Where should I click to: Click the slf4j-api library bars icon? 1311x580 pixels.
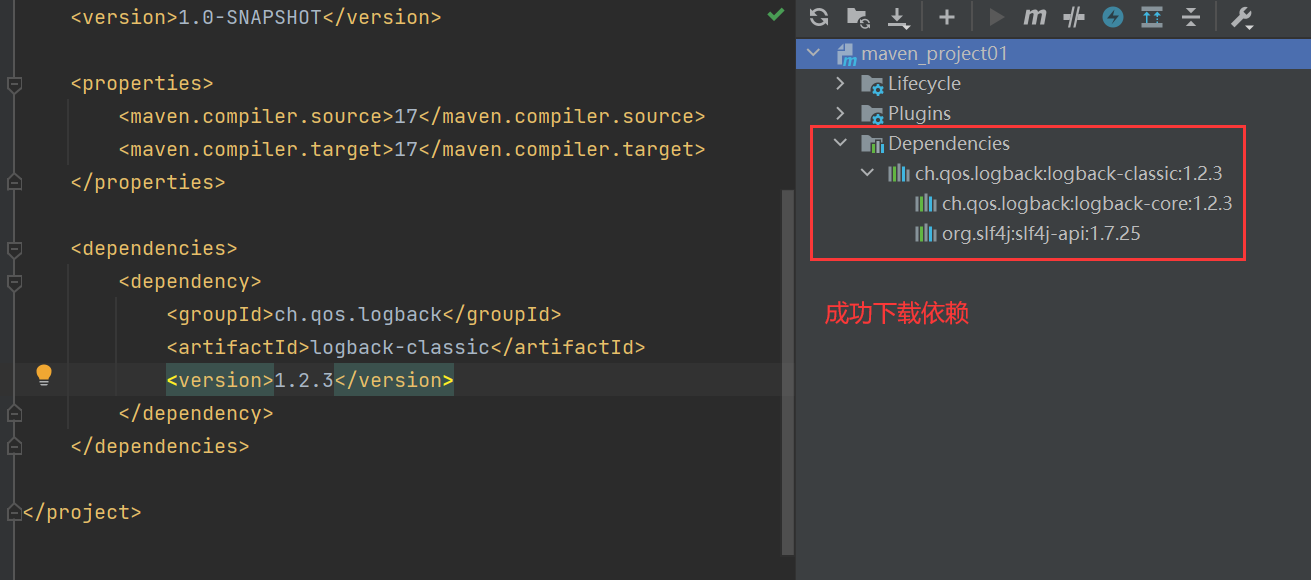(x=925, y=233)
